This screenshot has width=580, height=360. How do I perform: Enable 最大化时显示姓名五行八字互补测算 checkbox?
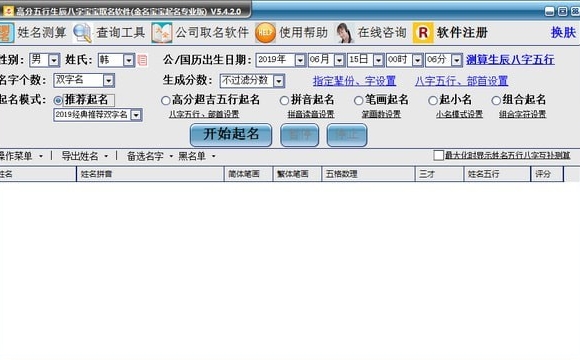click(439, 155)
